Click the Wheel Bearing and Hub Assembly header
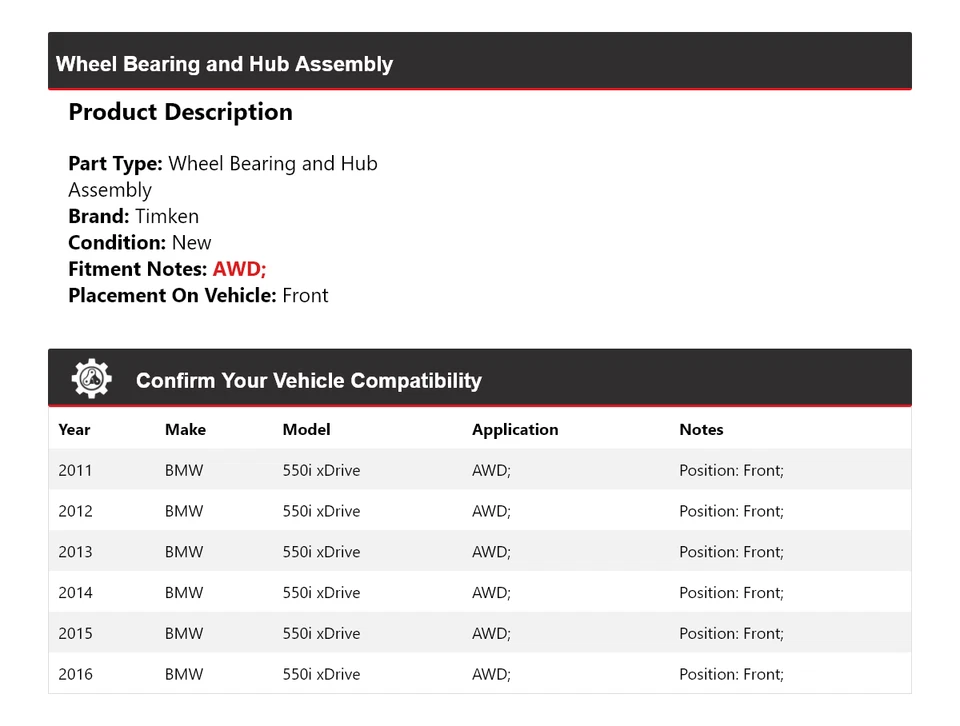This screenshot has width=960, height=726. (x=224, y=64)
